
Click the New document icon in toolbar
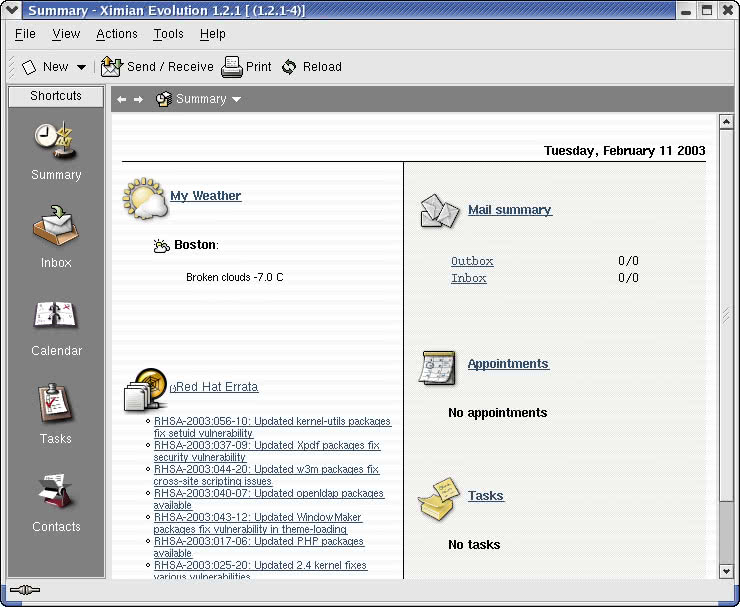[29, 67]
